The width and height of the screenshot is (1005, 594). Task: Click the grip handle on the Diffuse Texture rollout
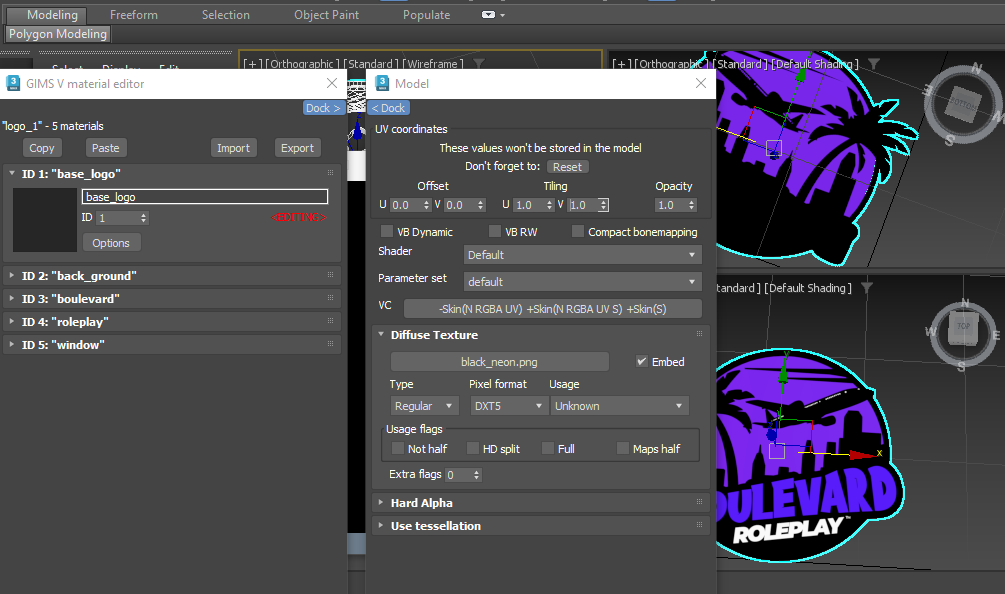(700, 334)
